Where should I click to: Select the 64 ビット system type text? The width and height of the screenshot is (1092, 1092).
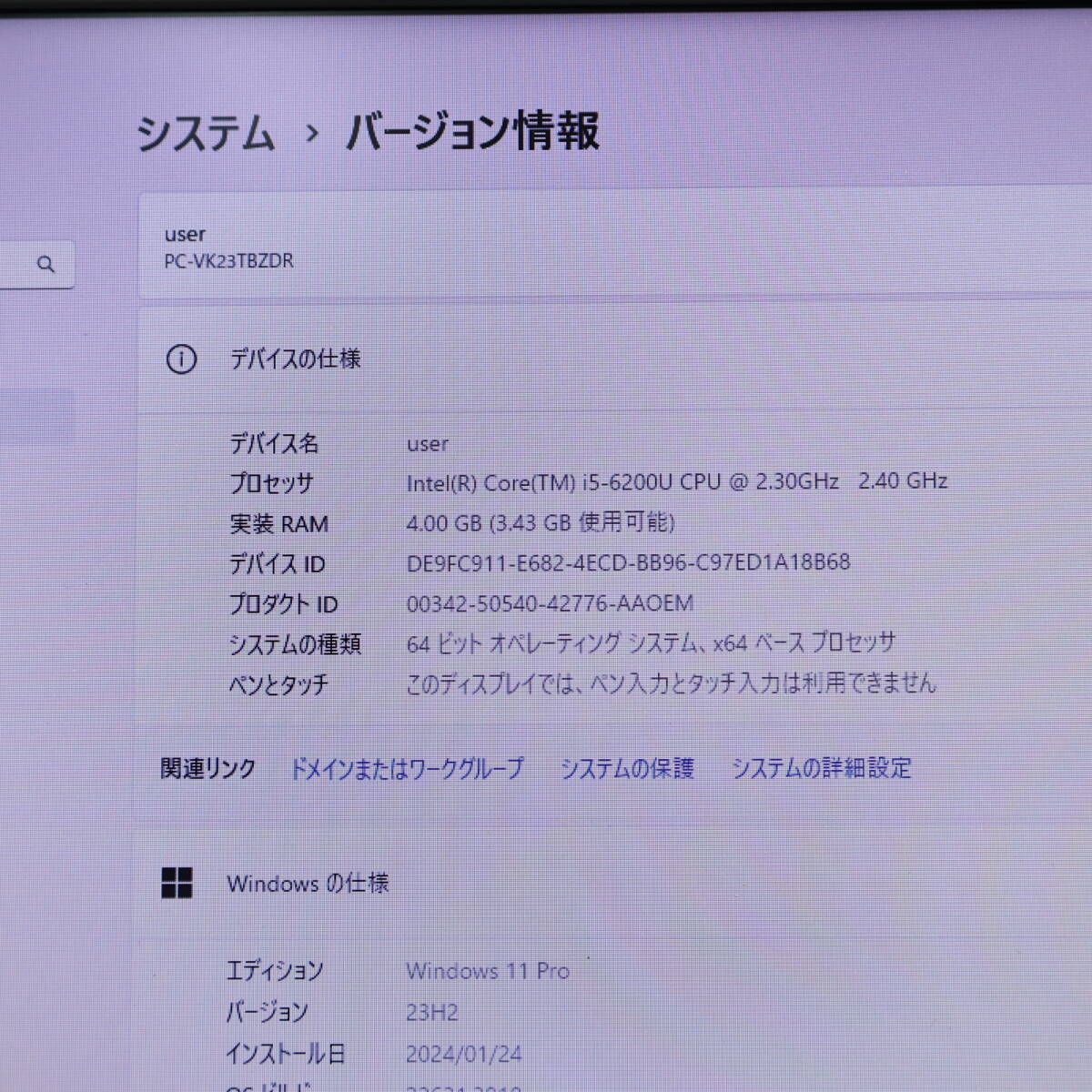coord(651,643)
